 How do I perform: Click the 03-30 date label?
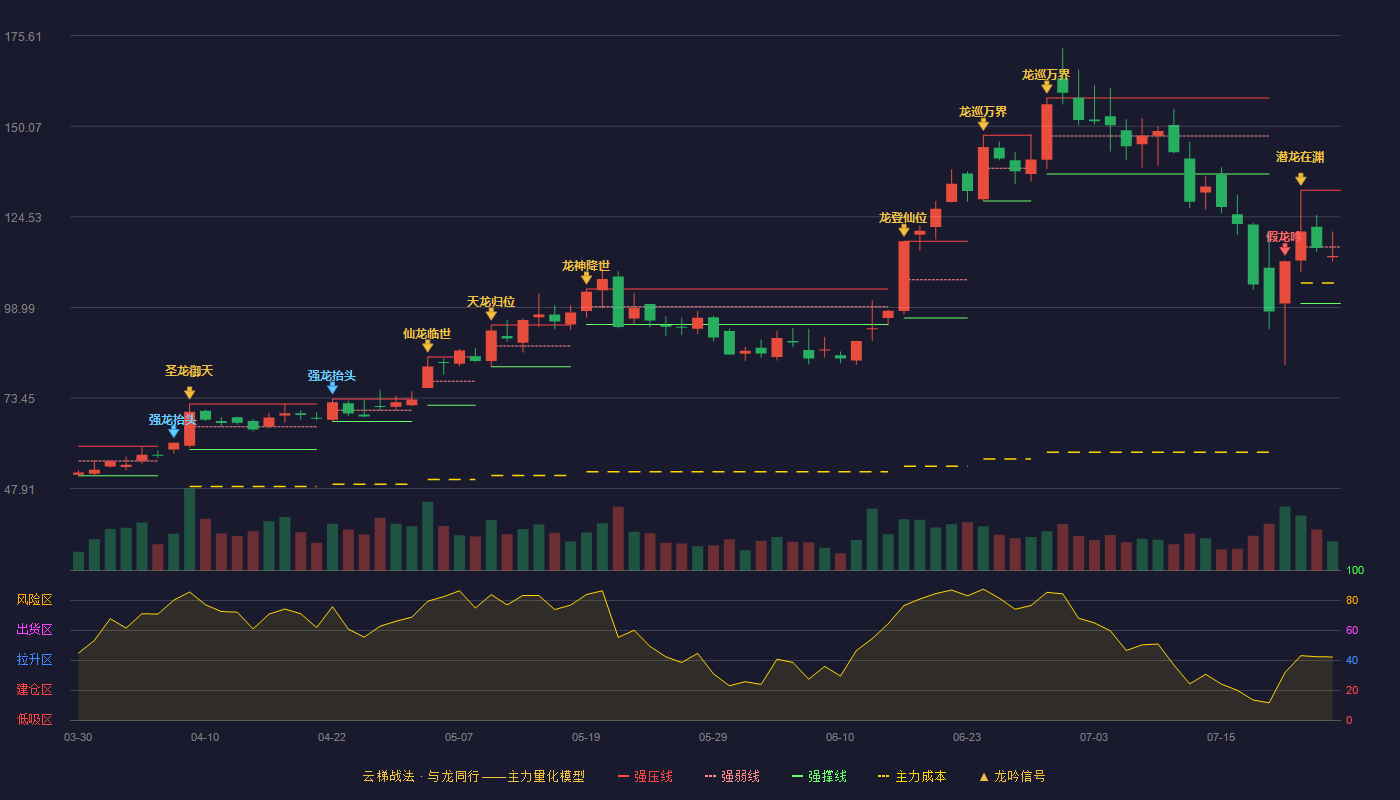(78, 737)
